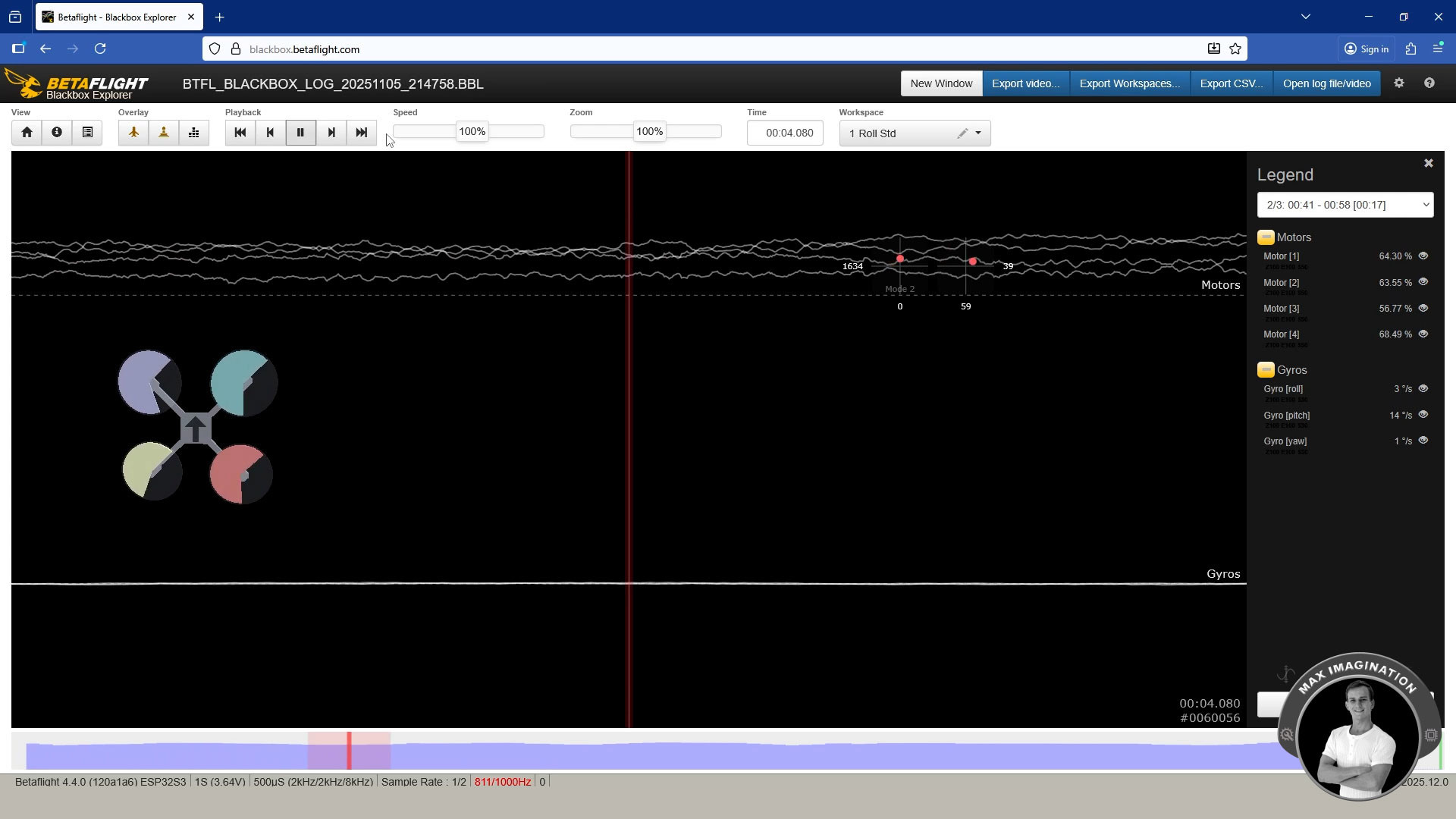Image resolution: width=1456 pixels, height=819 pixels.
Task: Open the Blackbox Explorer settings gear
Action: [1399, 83]
